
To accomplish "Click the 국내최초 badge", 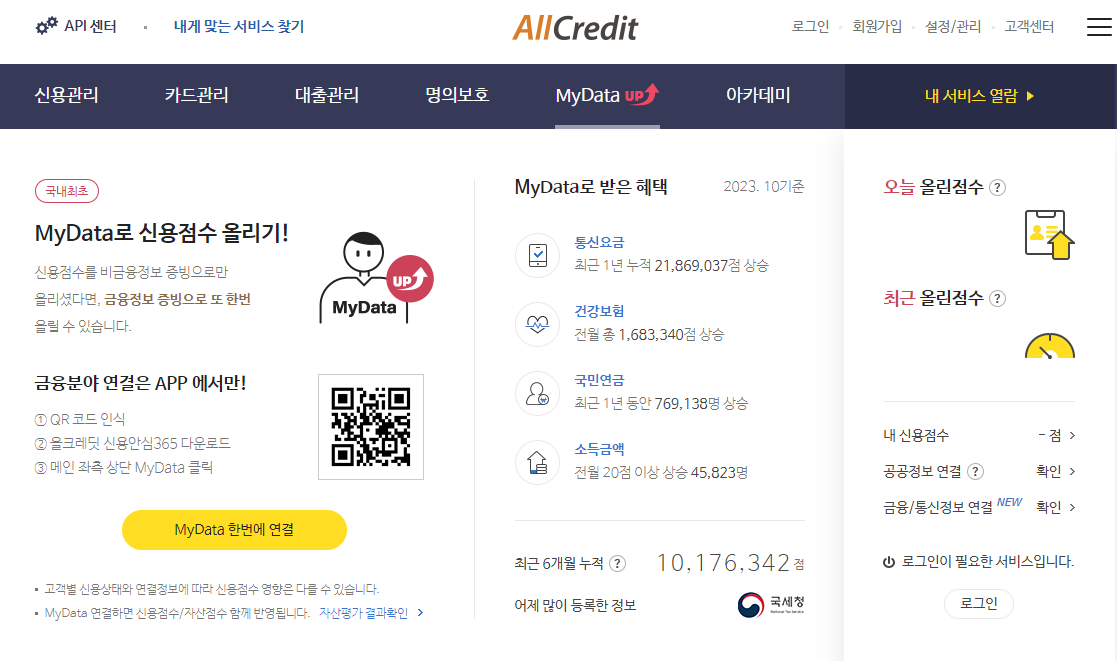I will [x=67, y=191].
